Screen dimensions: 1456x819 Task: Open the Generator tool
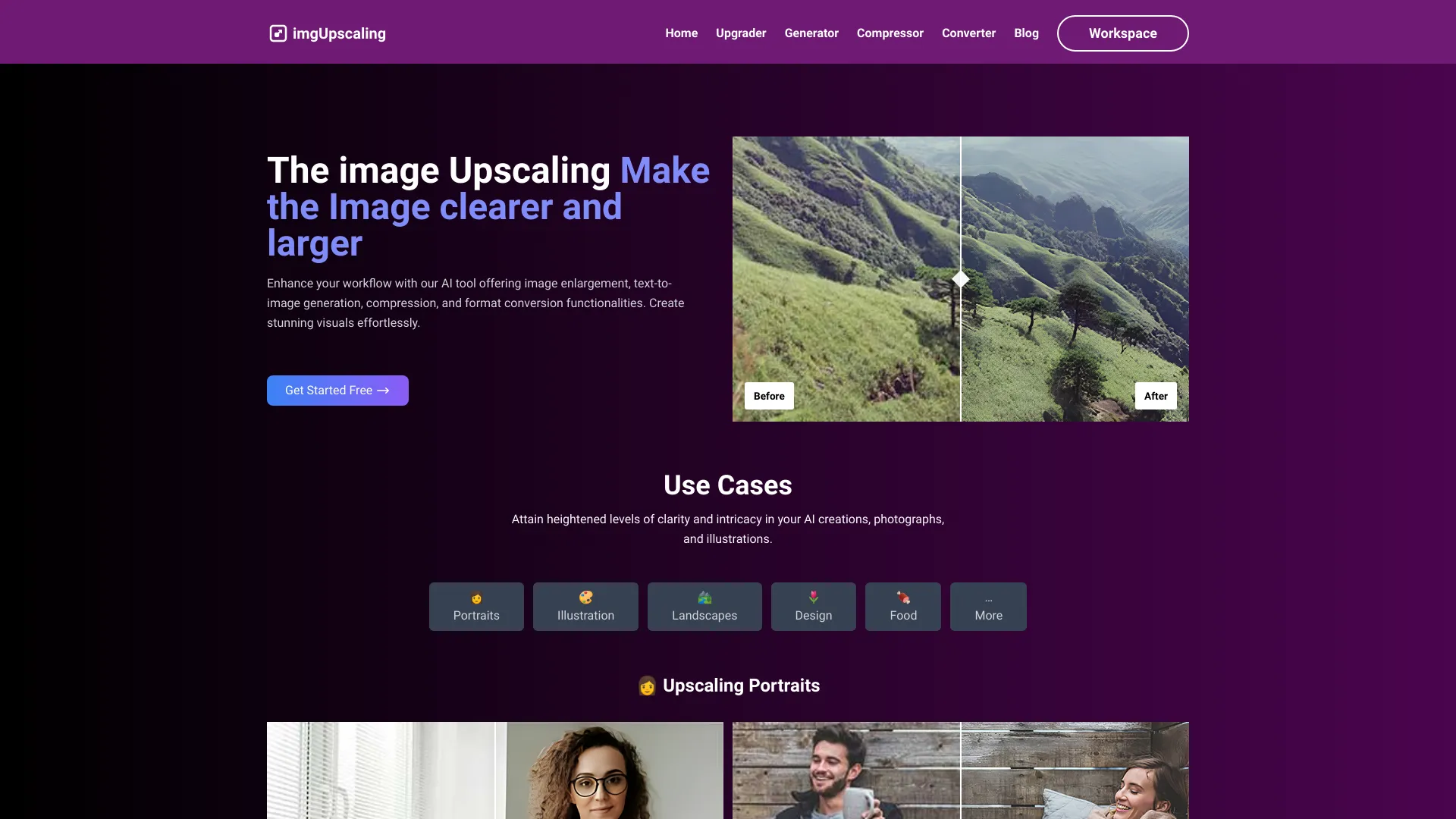[811, 33]
